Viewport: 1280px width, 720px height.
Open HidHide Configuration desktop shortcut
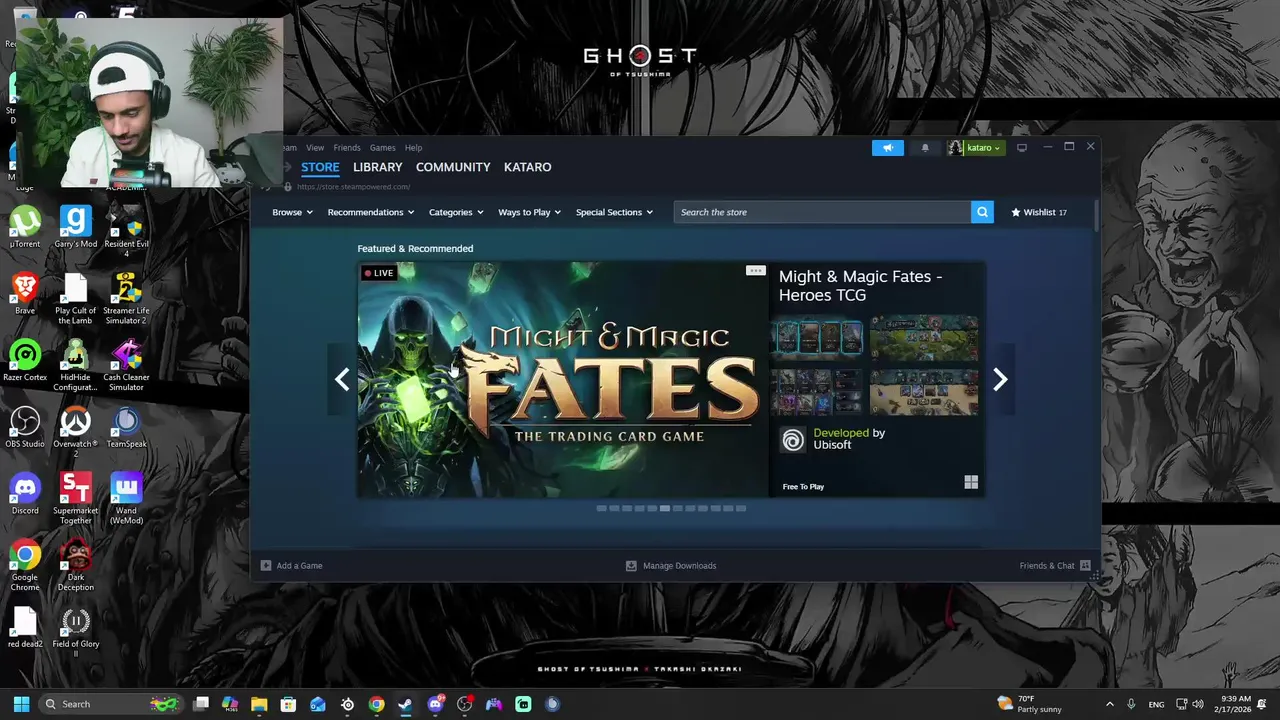click(76, 365)
